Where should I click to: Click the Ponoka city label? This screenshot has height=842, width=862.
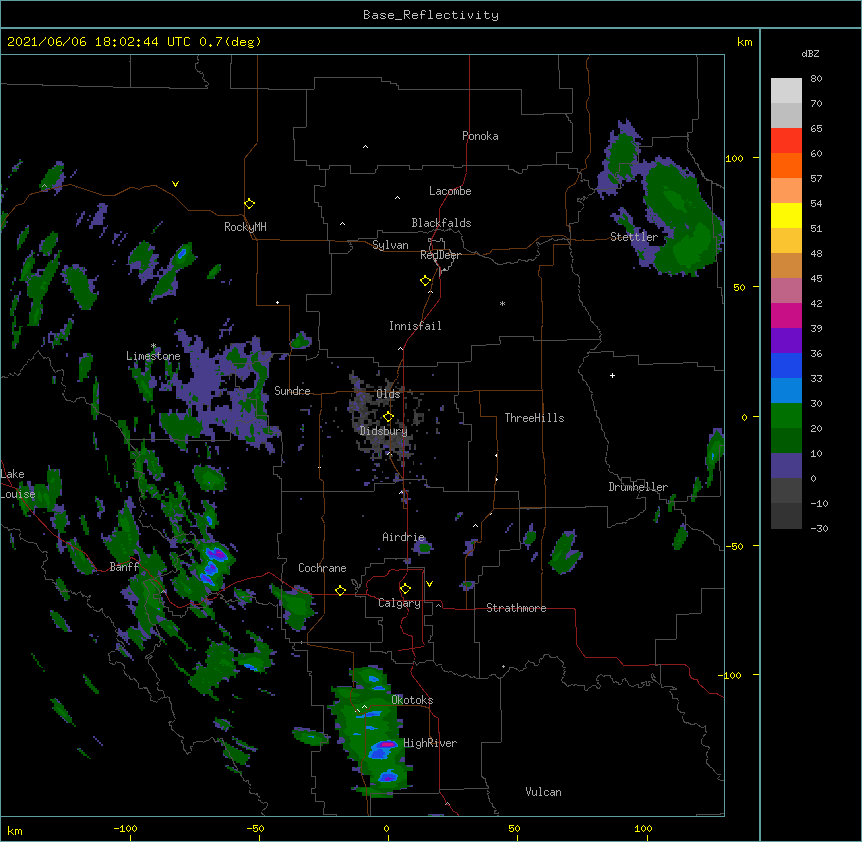tap(480, 136)
